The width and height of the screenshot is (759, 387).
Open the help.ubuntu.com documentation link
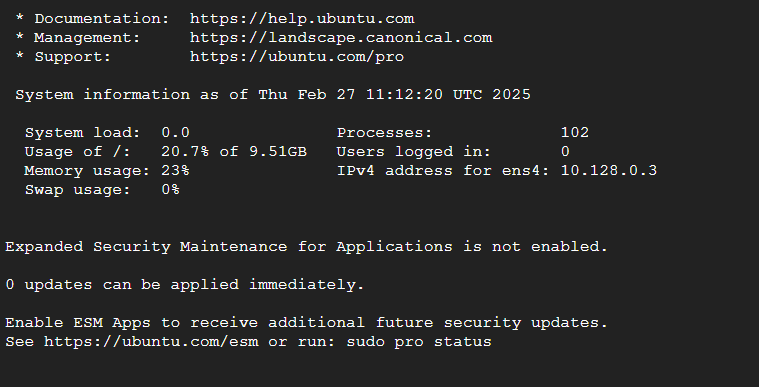pyautogui.click(x=302, y=19)
